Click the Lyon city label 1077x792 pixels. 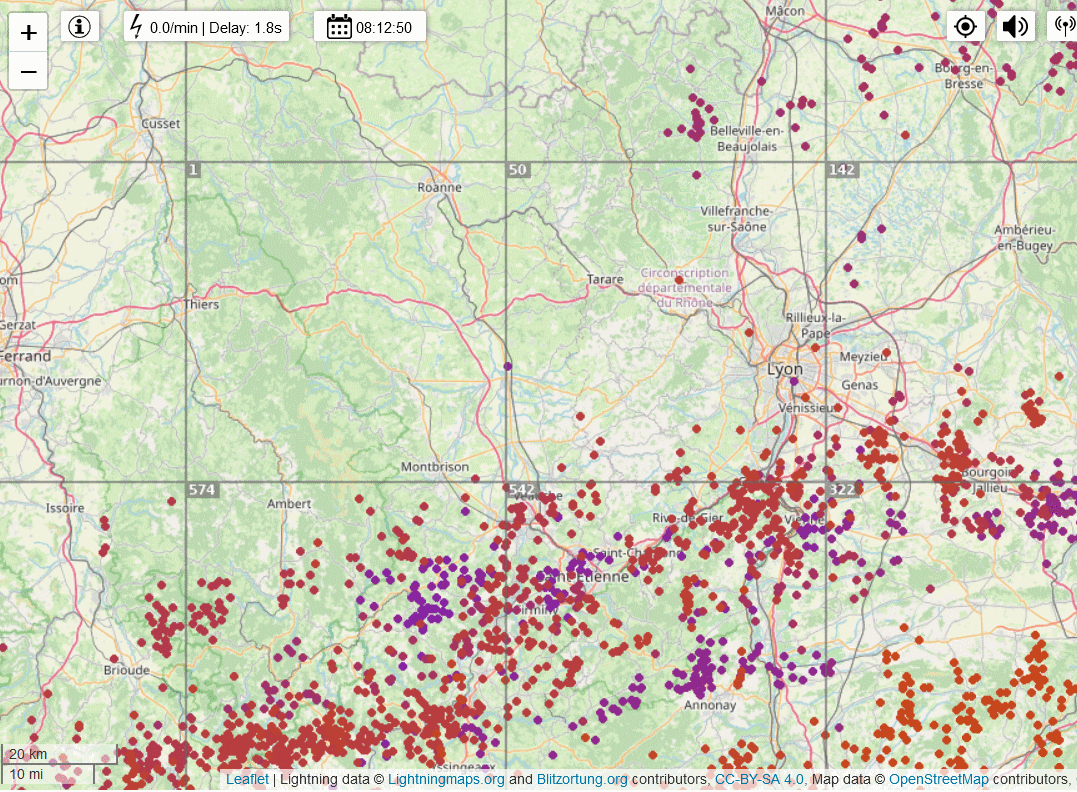pos(784,369)
